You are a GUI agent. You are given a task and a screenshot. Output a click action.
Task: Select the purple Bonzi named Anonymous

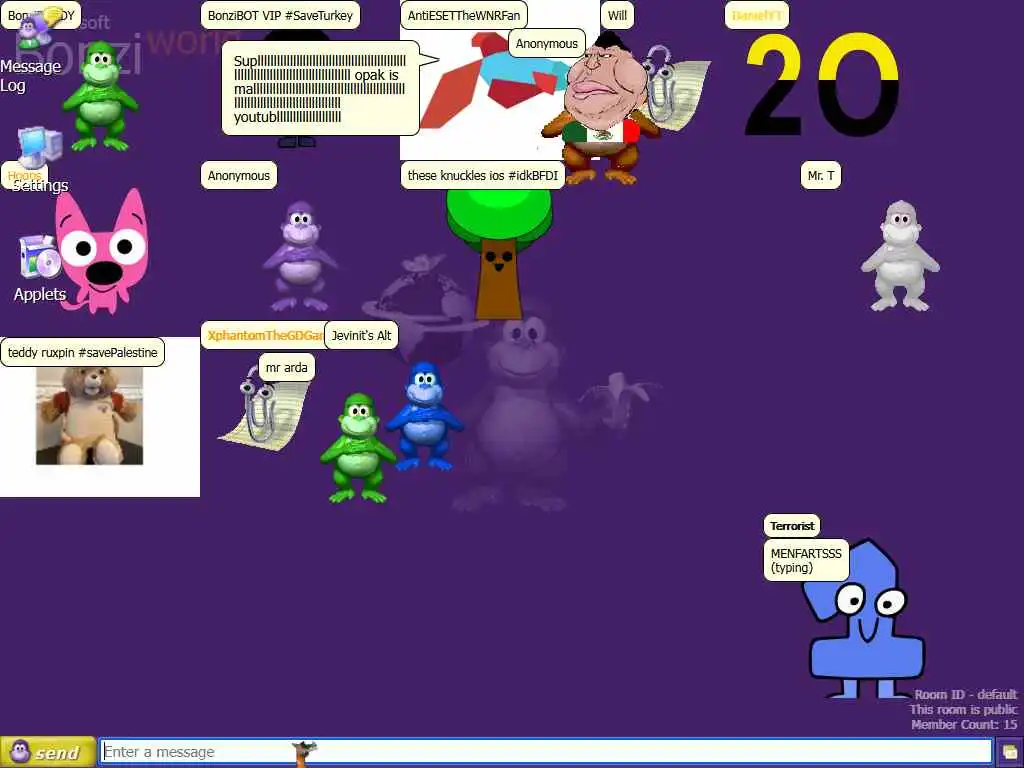(300, 256)
